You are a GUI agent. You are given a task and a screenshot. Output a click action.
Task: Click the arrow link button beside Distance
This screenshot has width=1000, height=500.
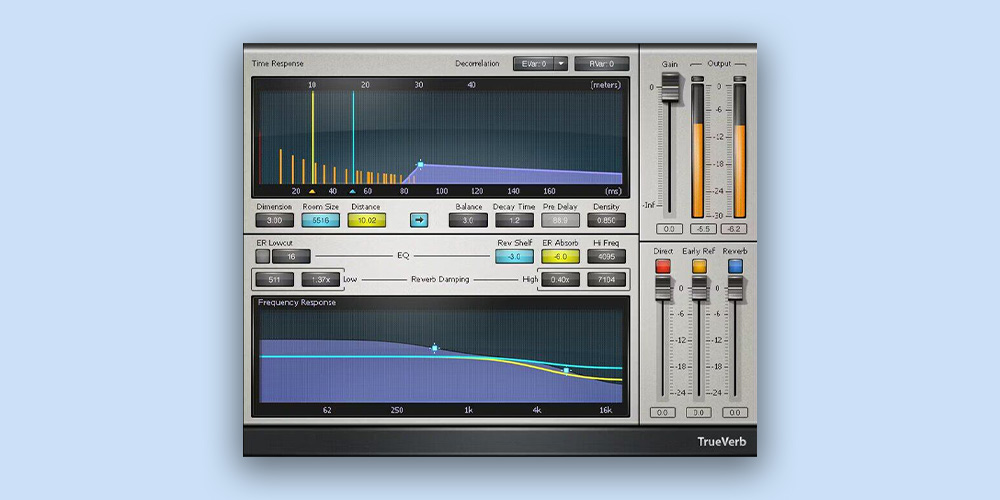[419, 221]
